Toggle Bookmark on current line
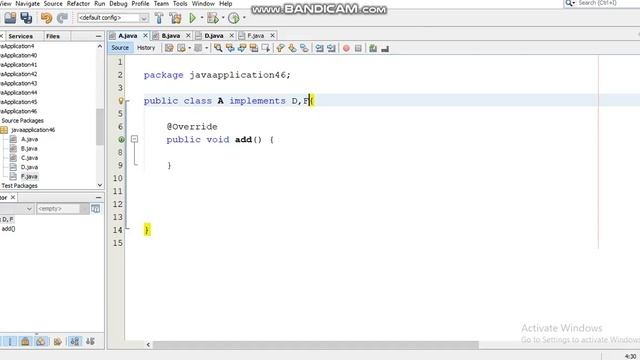 (x=304, y=48)
